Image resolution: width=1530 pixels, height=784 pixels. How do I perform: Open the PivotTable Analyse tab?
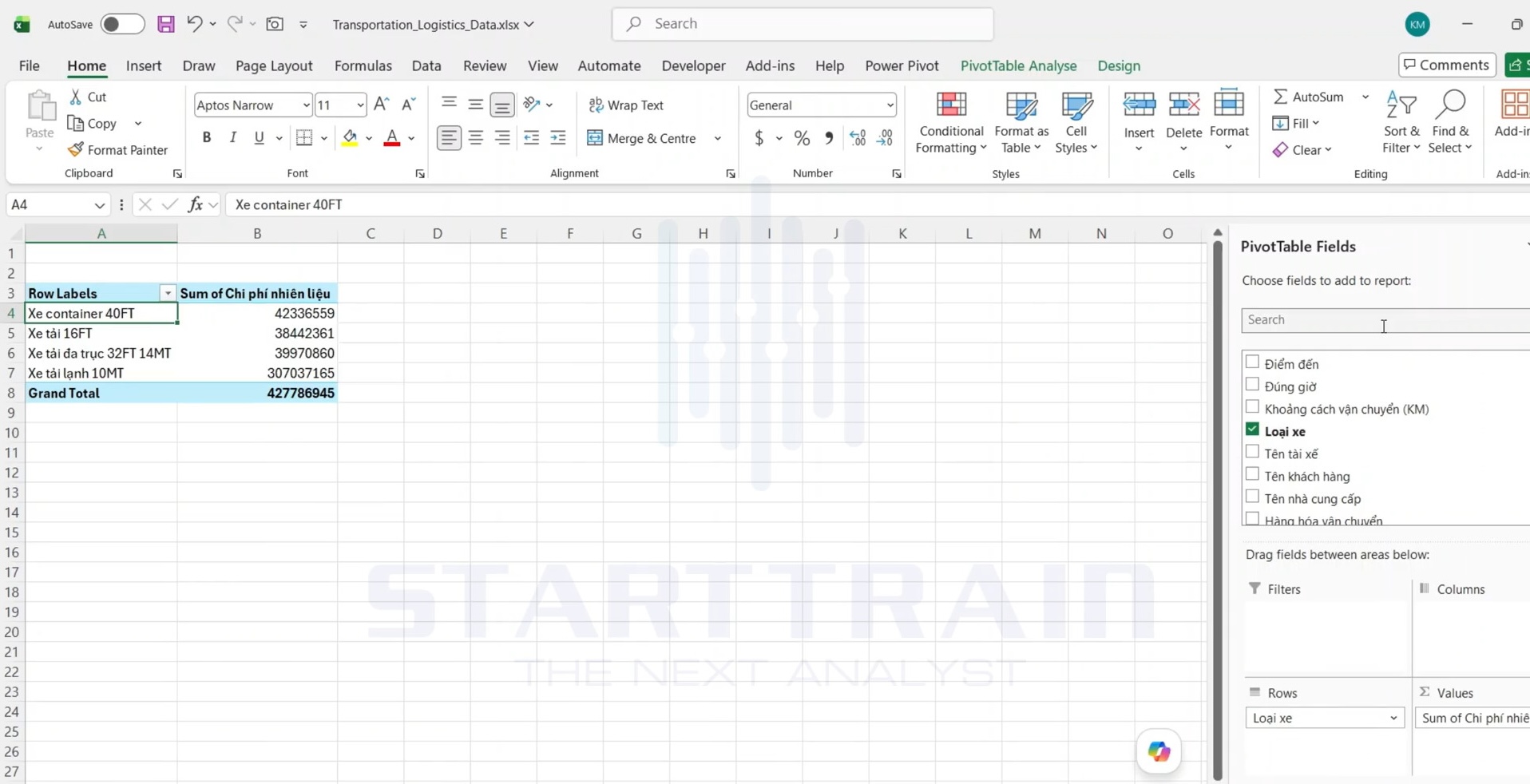(x=1018, y=65)
